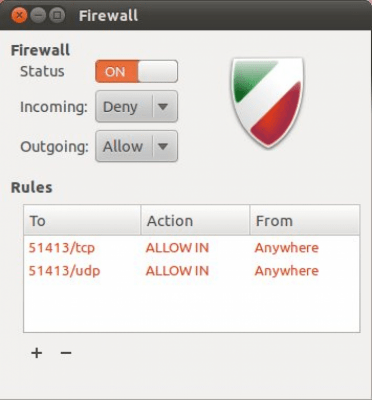Open the Incoming Deny dropdown
Image resolution: width=372 pixels, height=400 pixels.
[136, 107]
